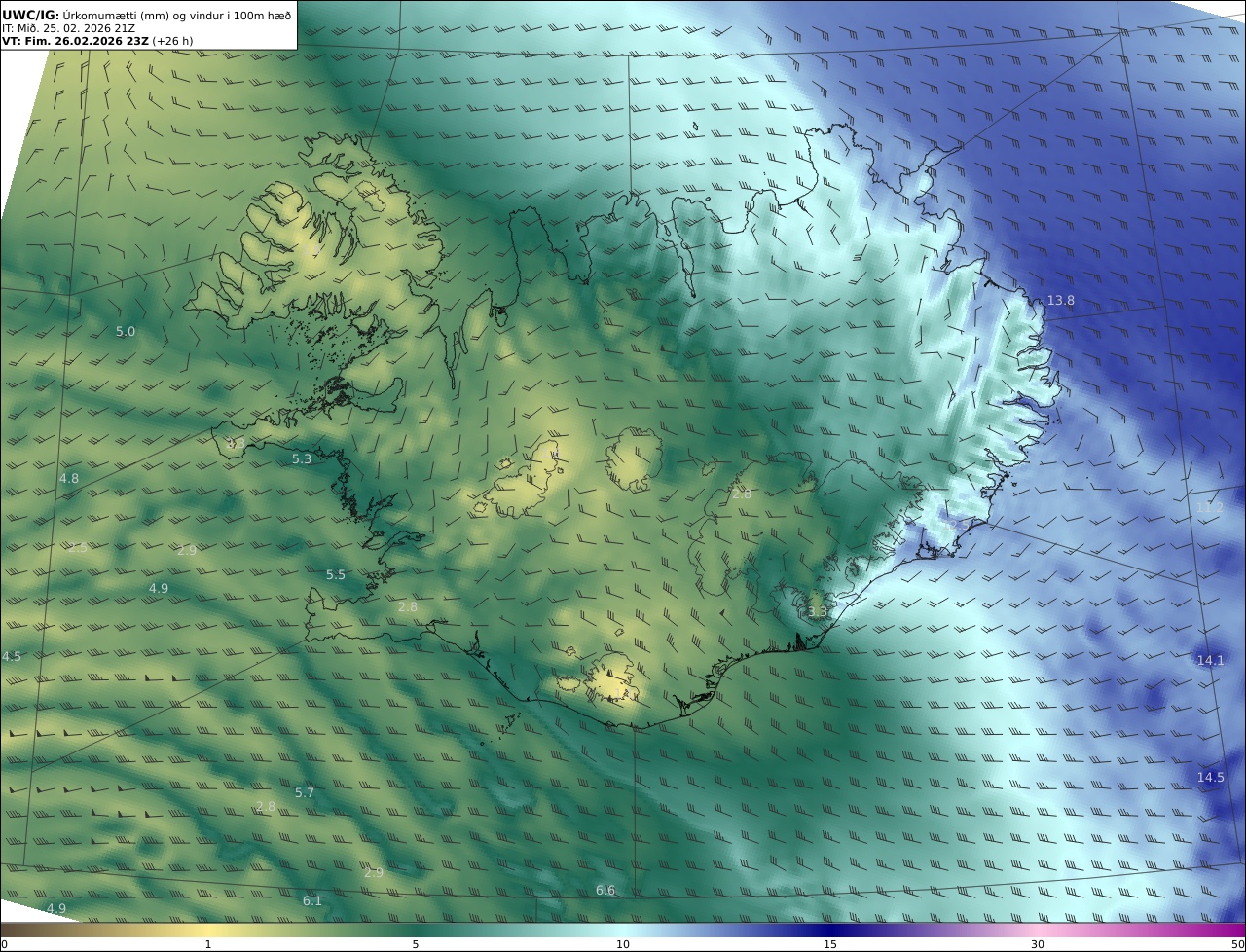Screen dimensions: 1246x952
Task: Click the title line starting 'UWC/IG: Úrkomumætti (mm)'
Action: (147, 15)
